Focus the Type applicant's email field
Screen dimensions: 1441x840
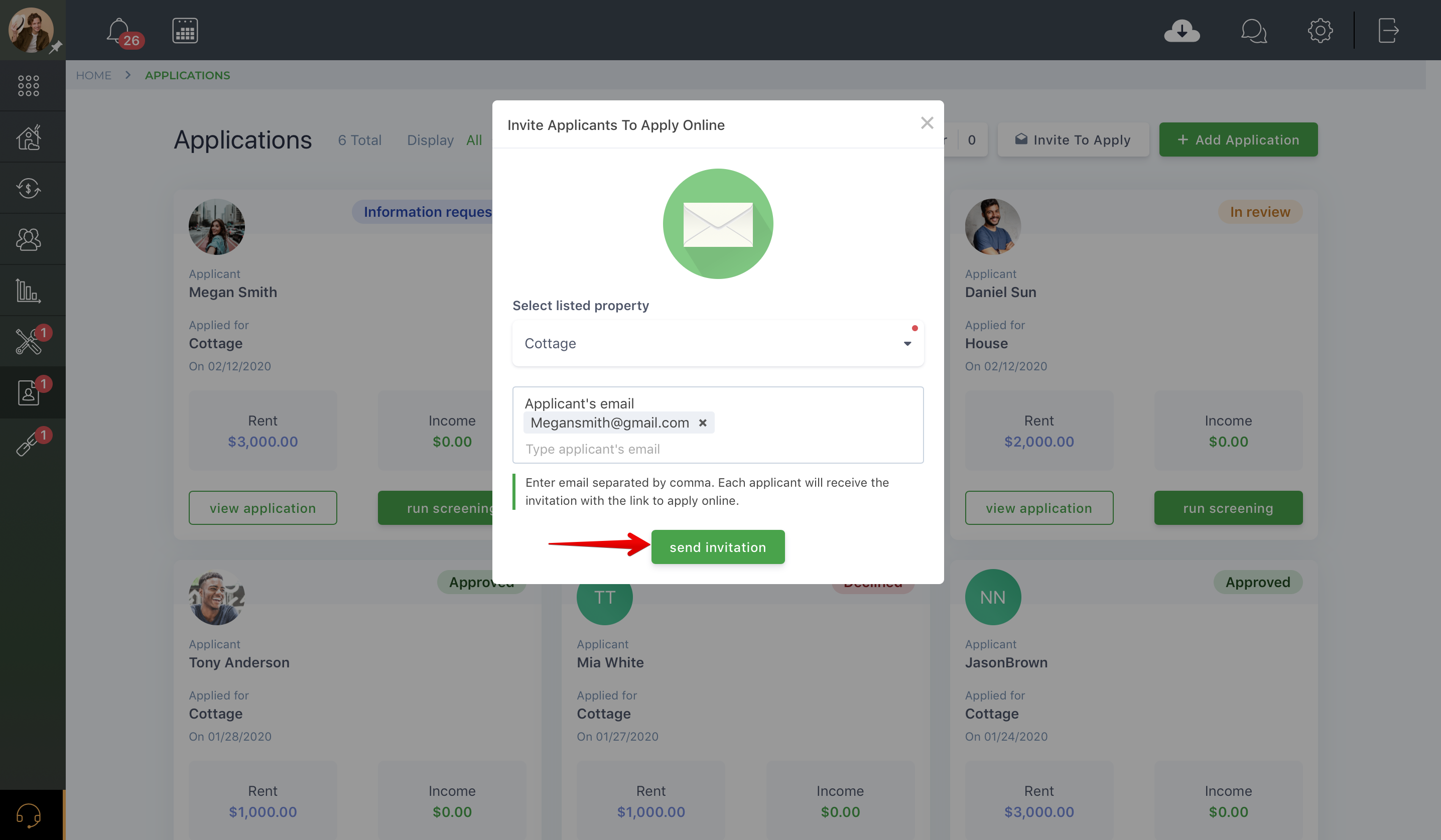718,449
